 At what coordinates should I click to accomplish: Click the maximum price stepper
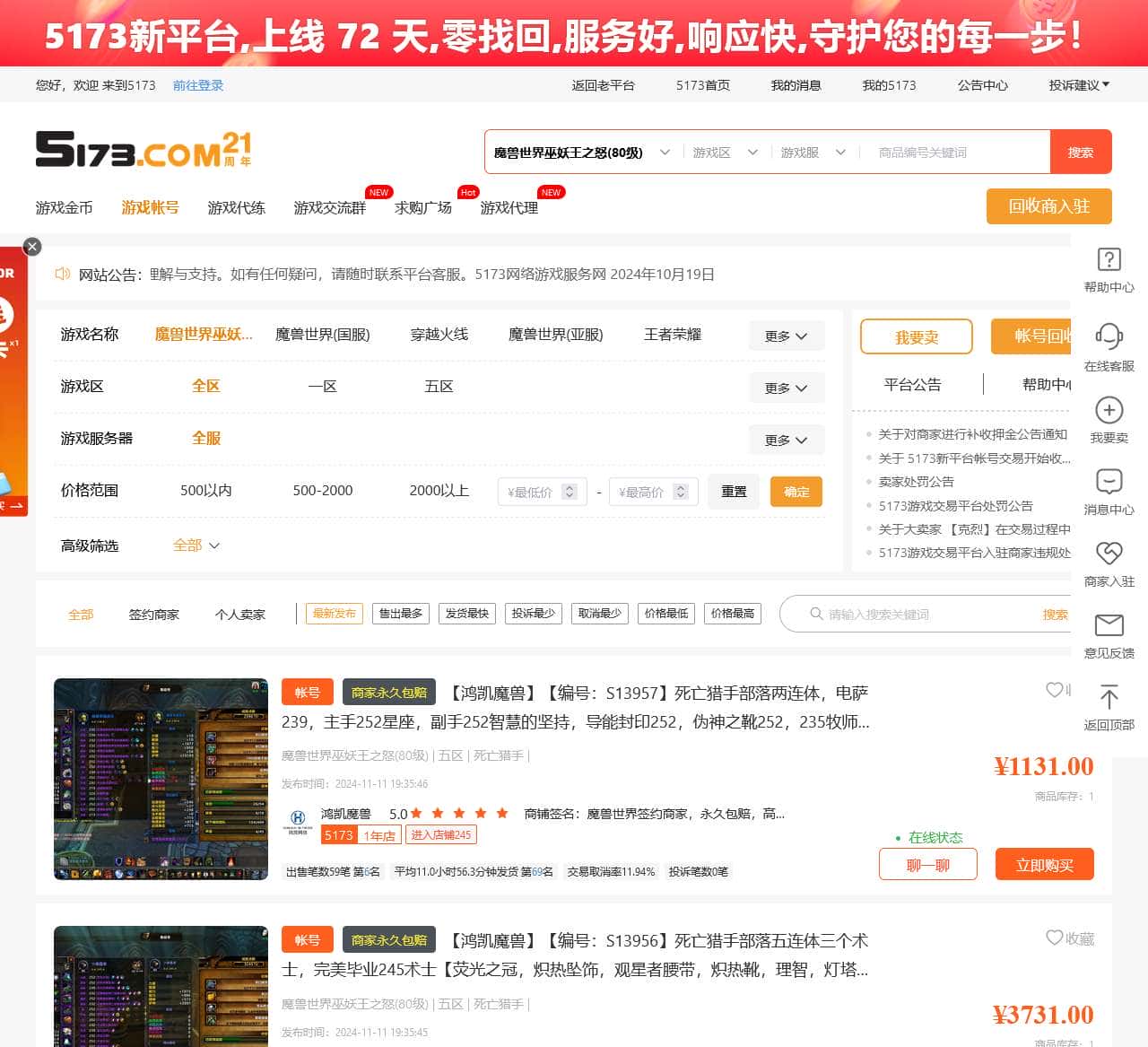coord(681,492)
